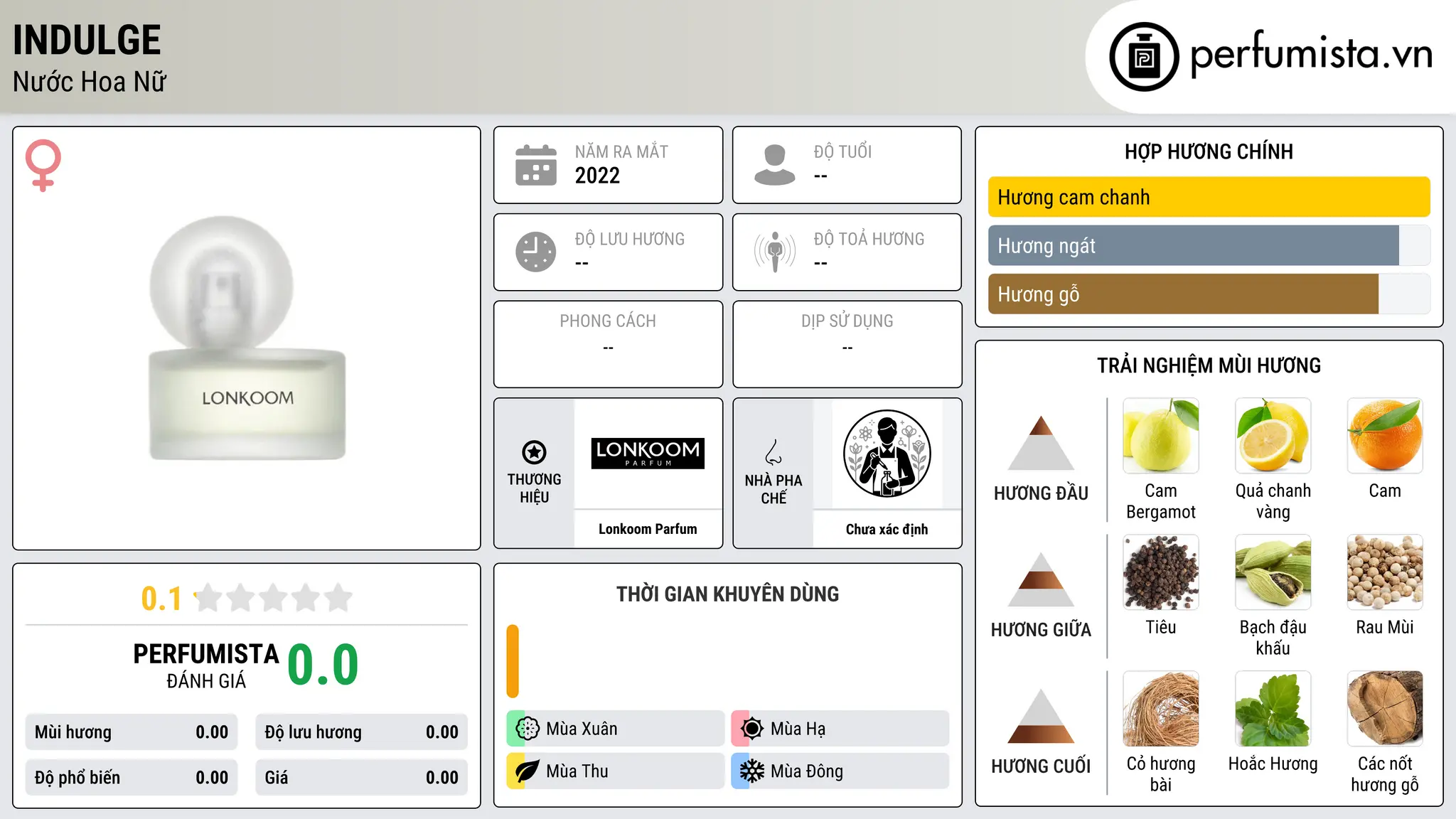This screenshot has height=819, width=1456.
Task: Click the Mùa Đông snowflake icon
Action: (x=751, y=771)
